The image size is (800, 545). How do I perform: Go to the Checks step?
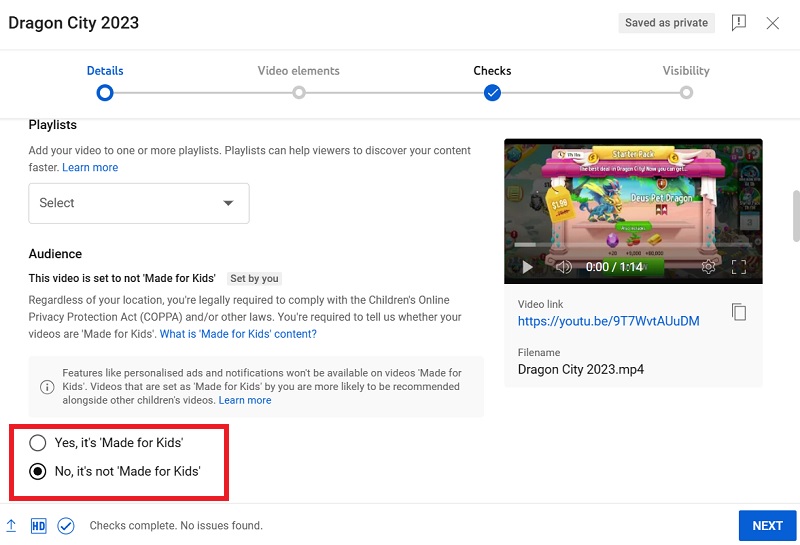pyautogui.click(x=492, y=71)
